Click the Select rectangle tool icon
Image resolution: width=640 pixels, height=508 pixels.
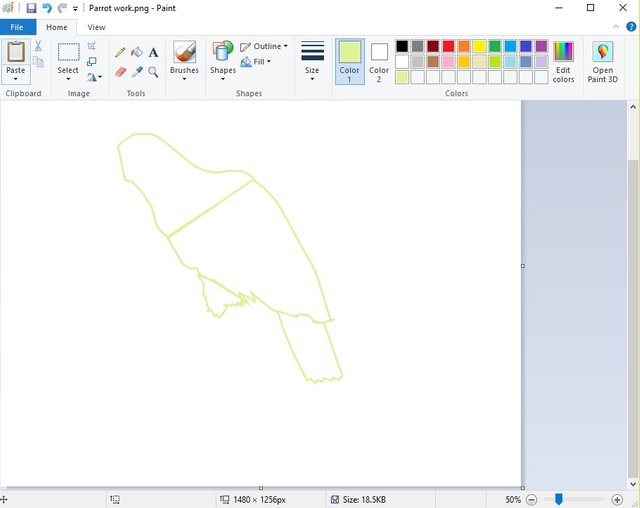click(x=69, y=52)
